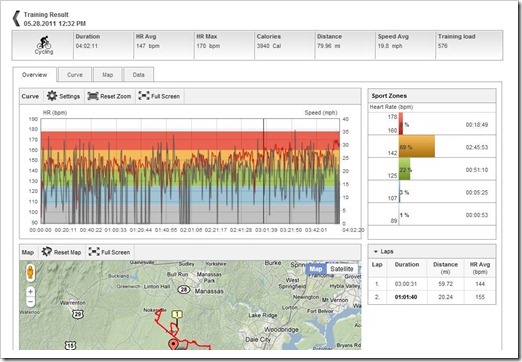Click zone time 00:51:10
522x362 pixels.
tap(477, 170)
